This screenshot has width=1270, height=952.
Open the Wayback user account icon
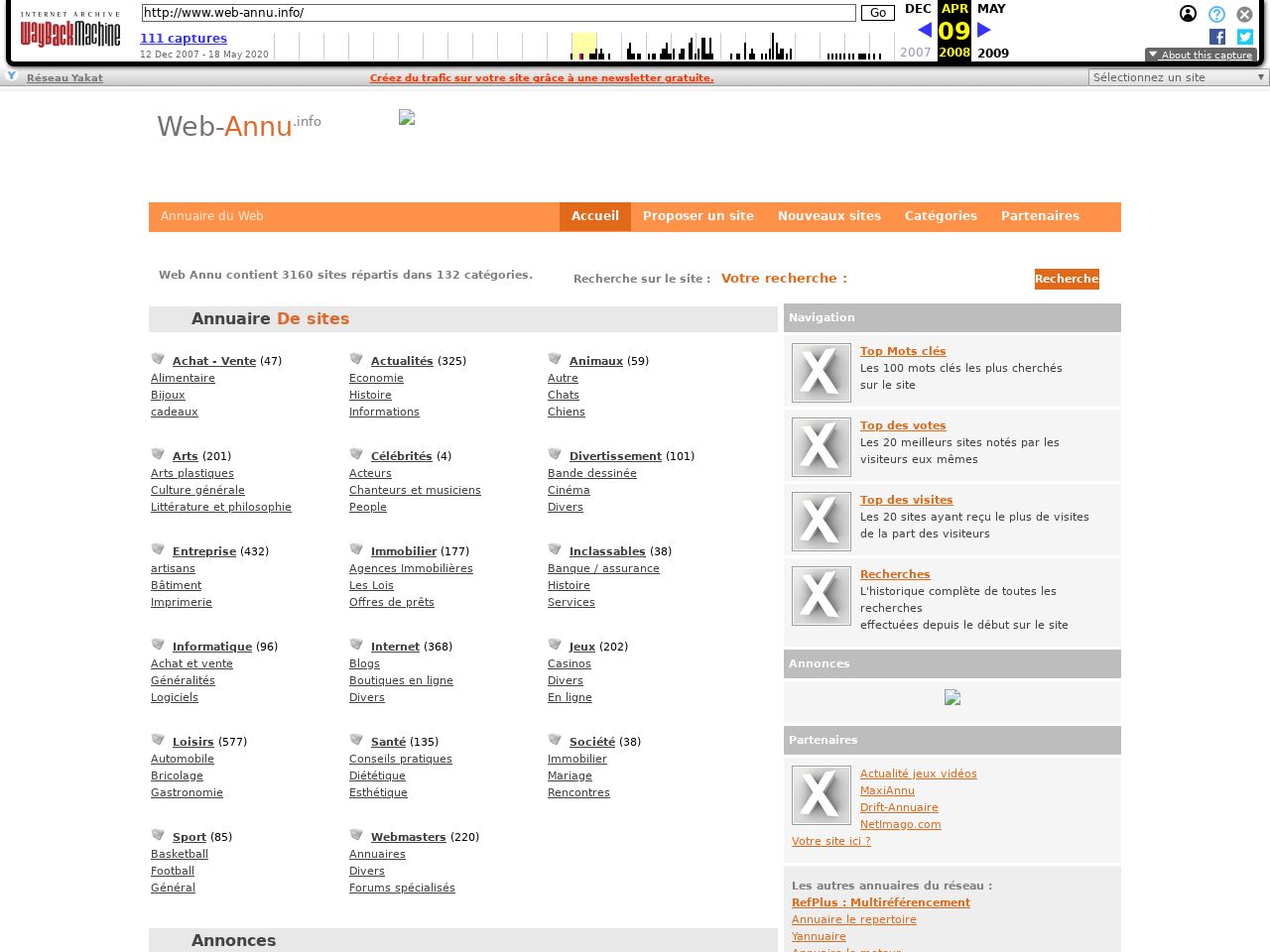pos(1188,14)
